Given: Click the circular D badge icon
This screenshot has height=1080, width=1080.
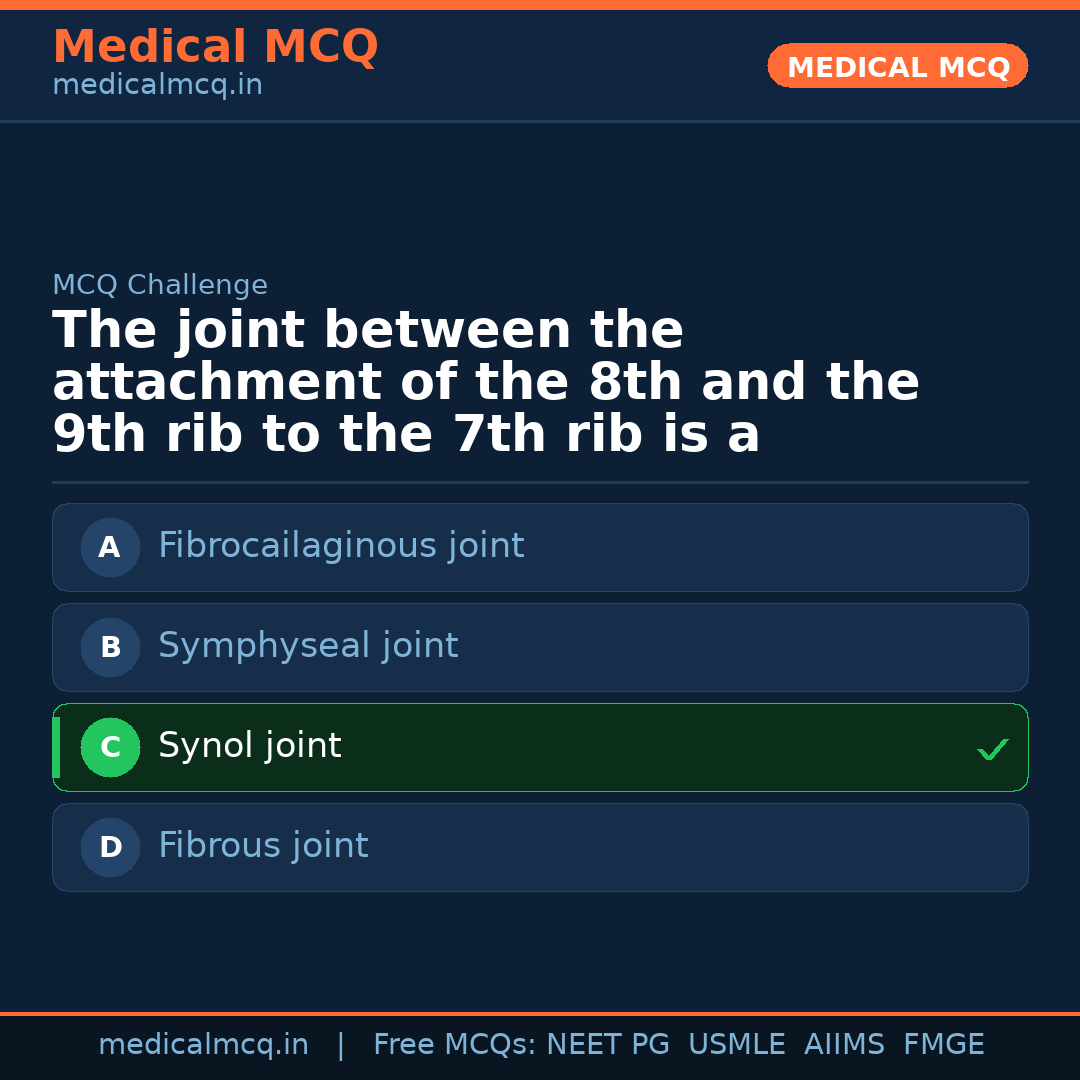Looking at the screenshot, I should pos(110,847).
